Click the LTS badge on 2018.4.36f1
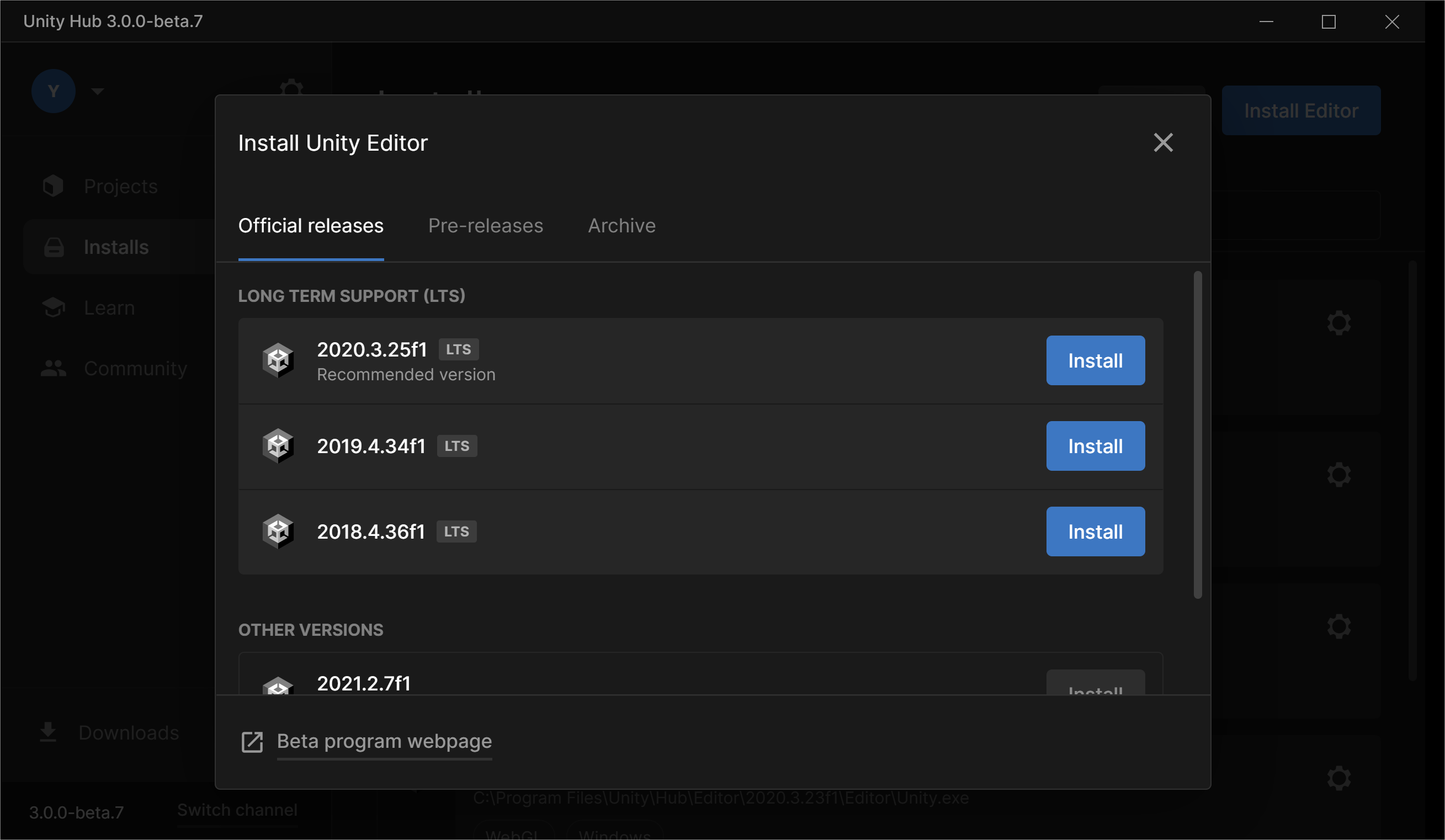This screenshot has height=840, width=1445. point(455,531)
